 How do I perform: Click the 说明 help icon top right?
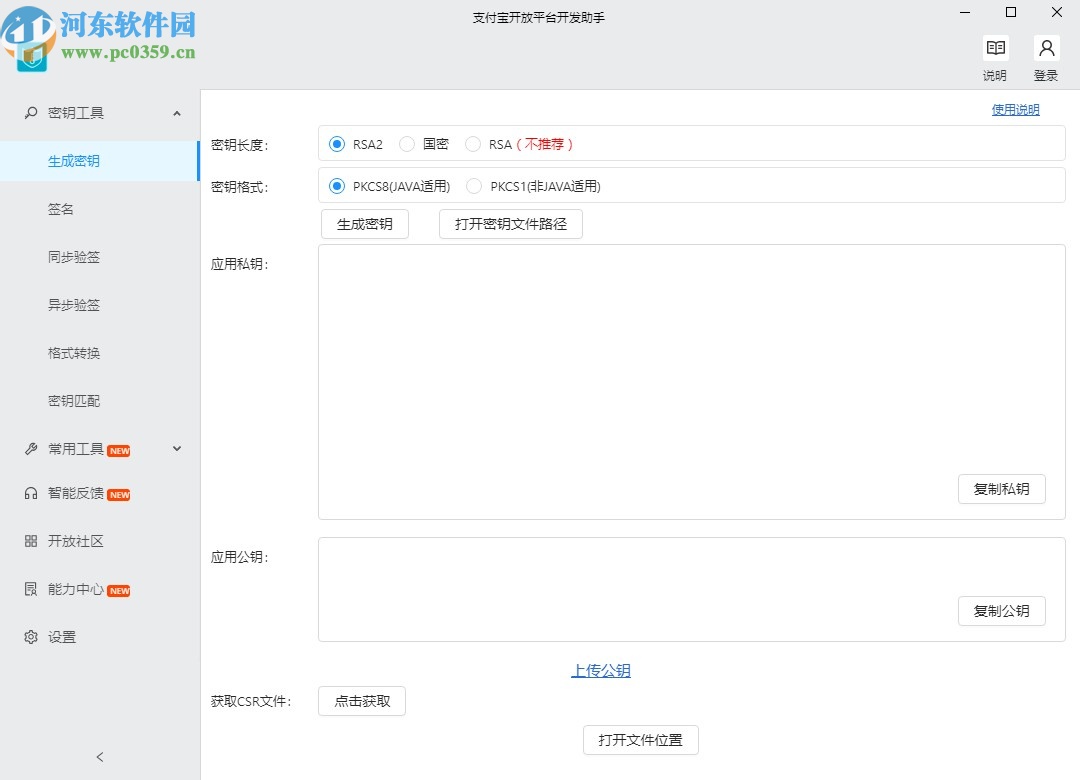coord(995,47)
